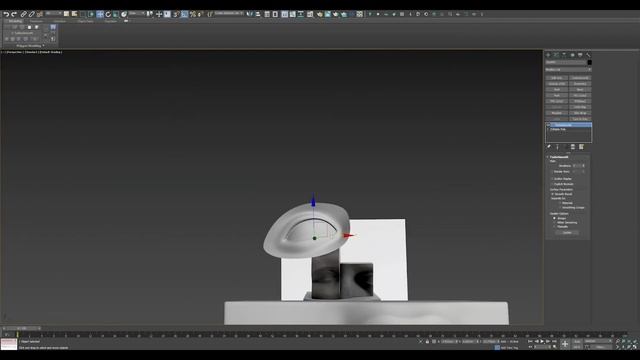Toggle the Angle Snap button
This screenshot has width=640, height=360.
(x=184, y=14)
